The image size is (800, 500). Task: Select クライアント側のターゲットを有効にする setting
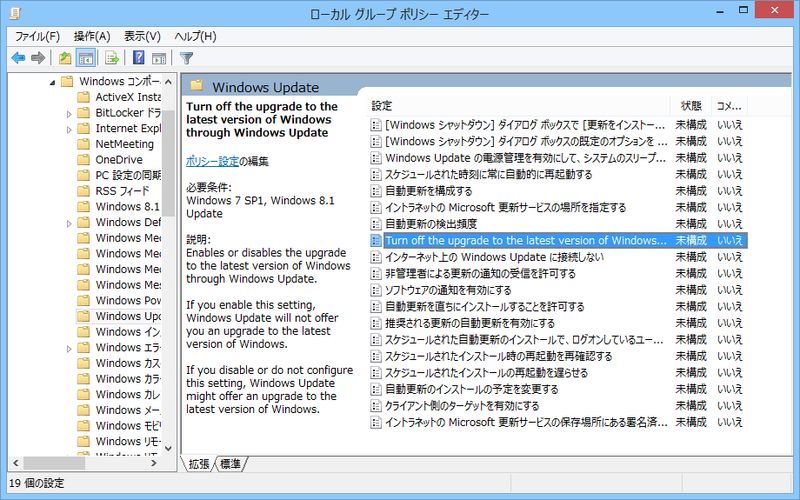click(x=462, y=406)
